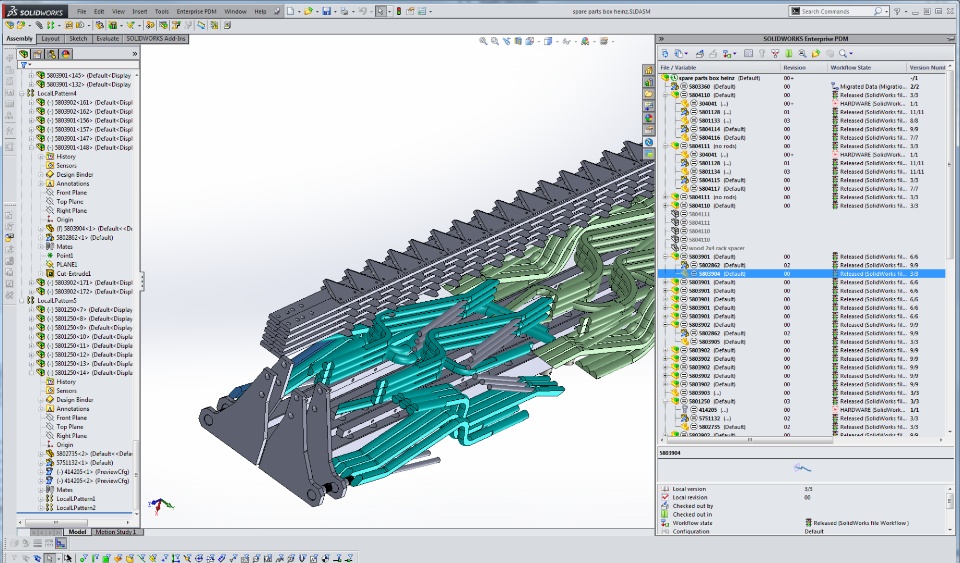Switch to the SOLIDWORKS Add-Ins tab

click(x=156, y=39)
